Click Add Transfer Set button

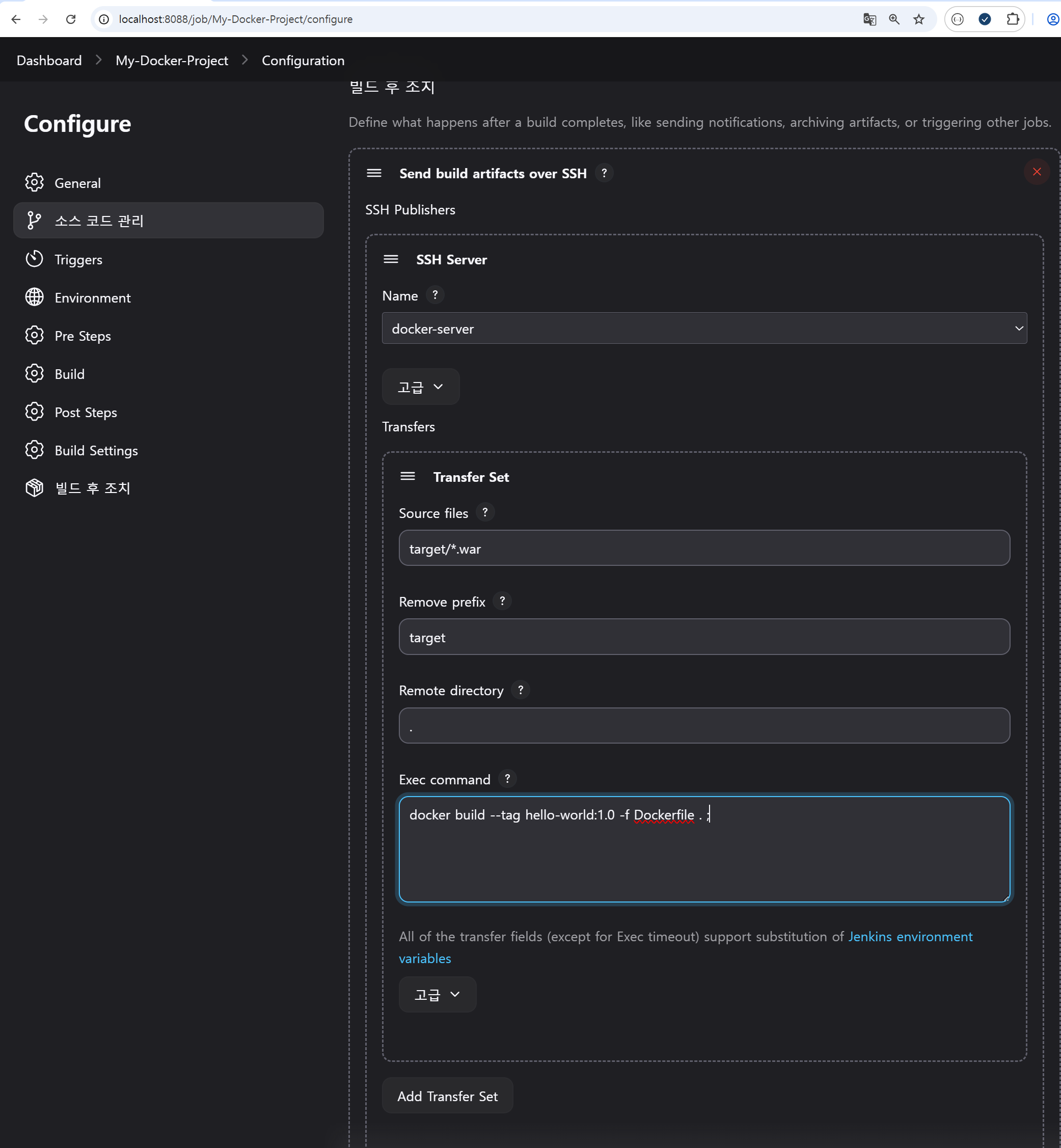(x=447, y=1096)
